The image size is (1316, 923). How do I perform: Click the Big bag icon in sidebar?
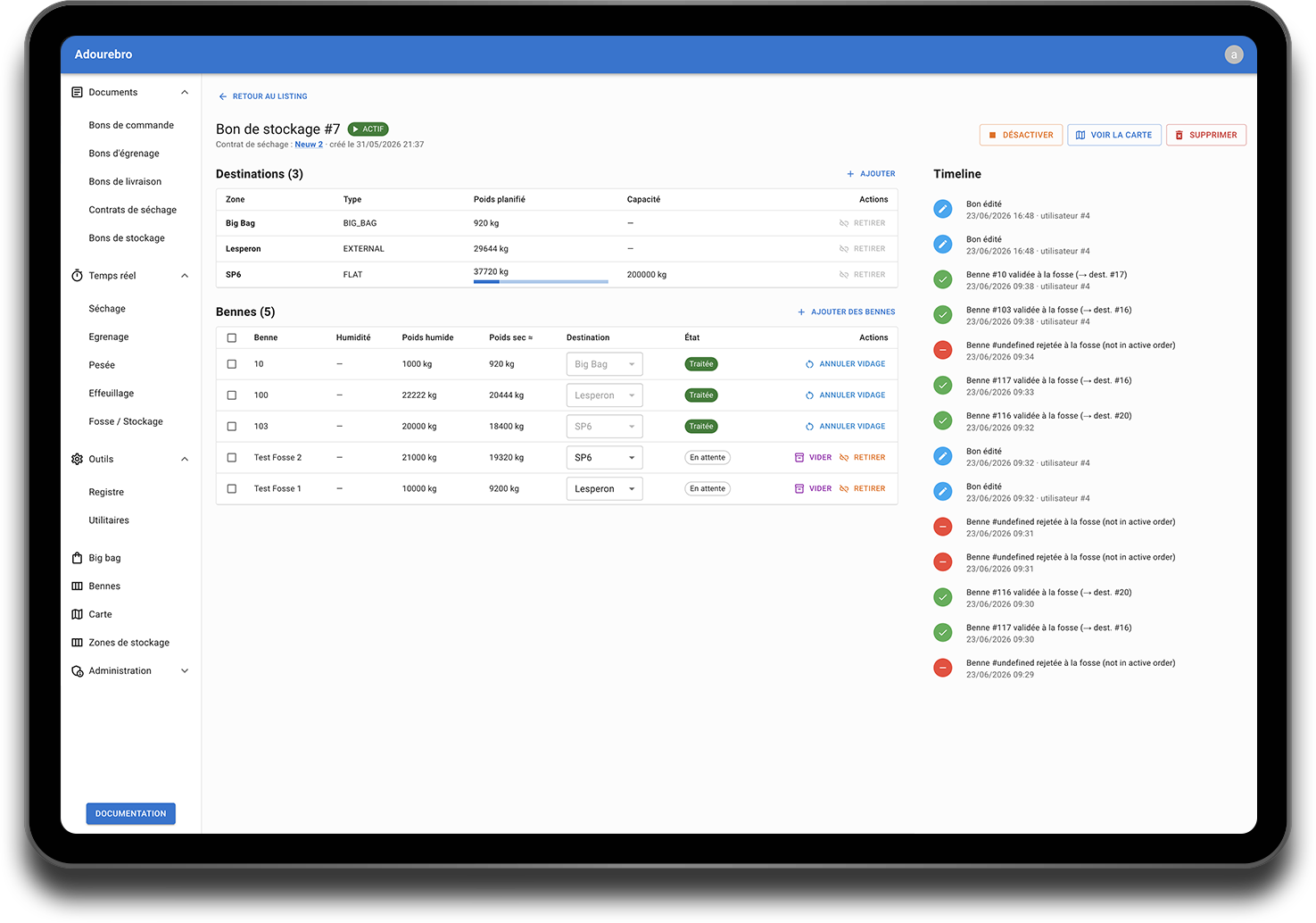[77, 558]
